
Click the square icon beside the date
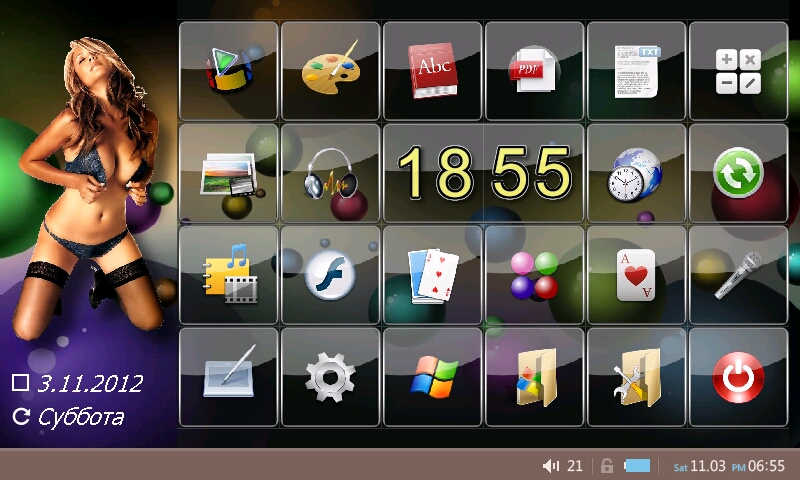tap(20, 382)
